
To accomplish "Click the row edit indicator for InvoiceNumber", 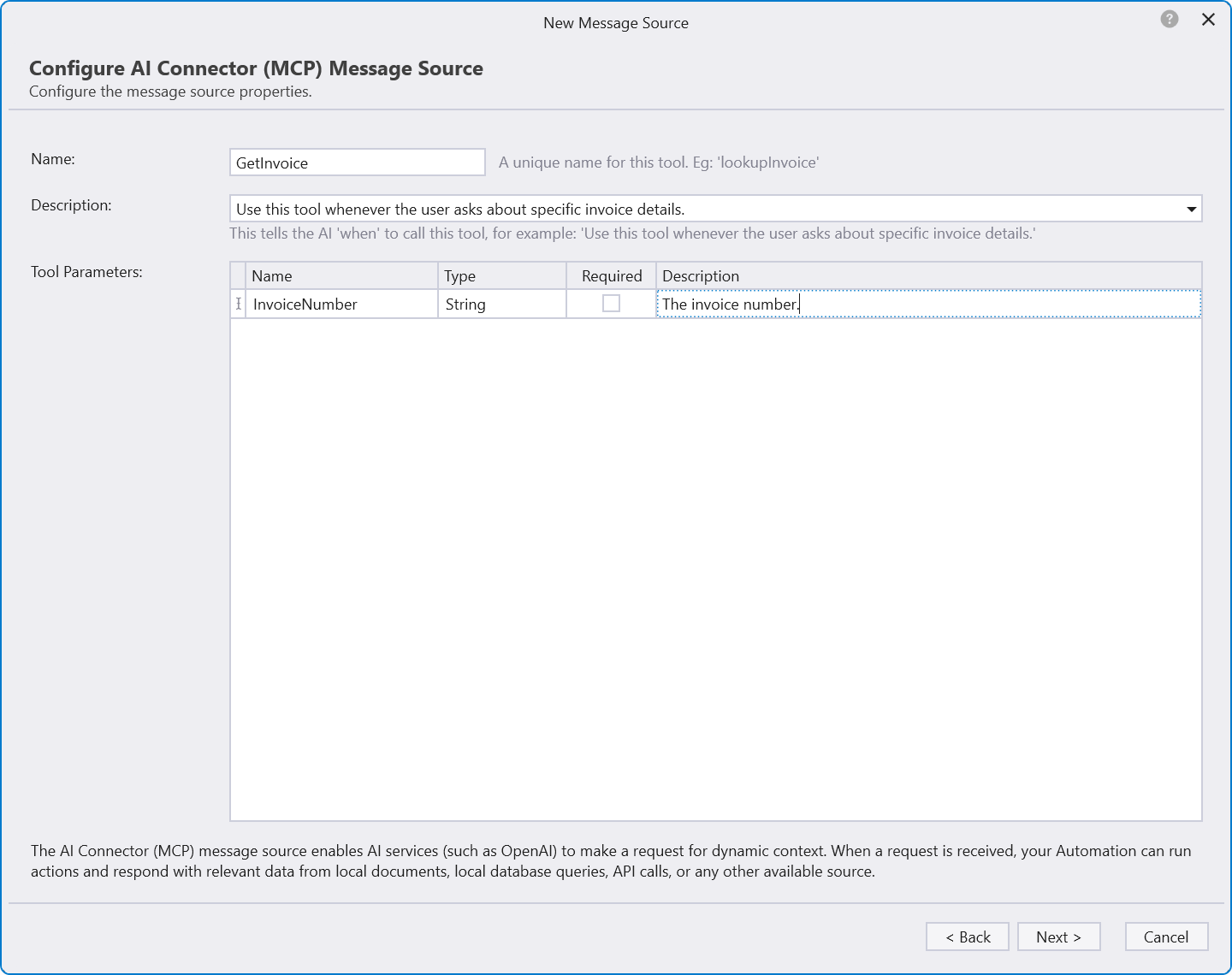I will click(x=238, y=304).
